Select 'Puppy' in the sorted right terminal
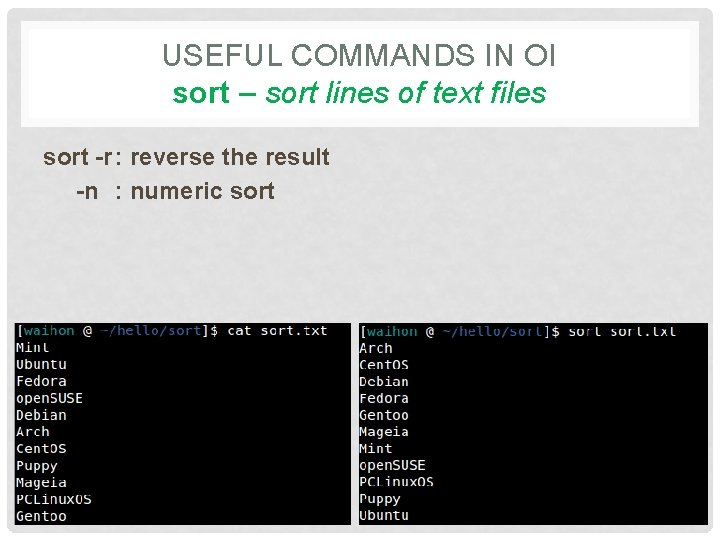 [380, 499]
